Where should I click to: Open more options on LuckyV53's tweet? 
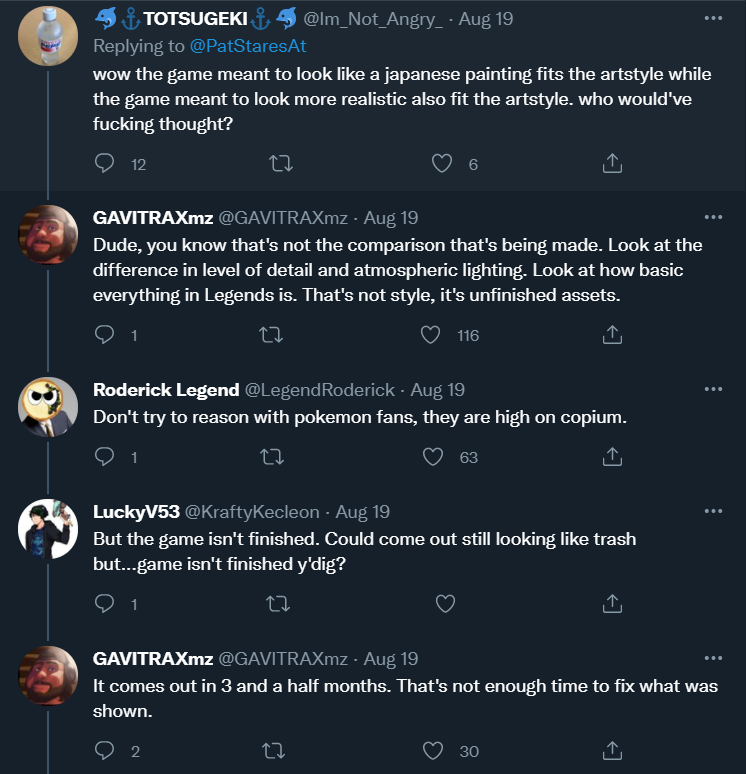(x=713, y=511)
